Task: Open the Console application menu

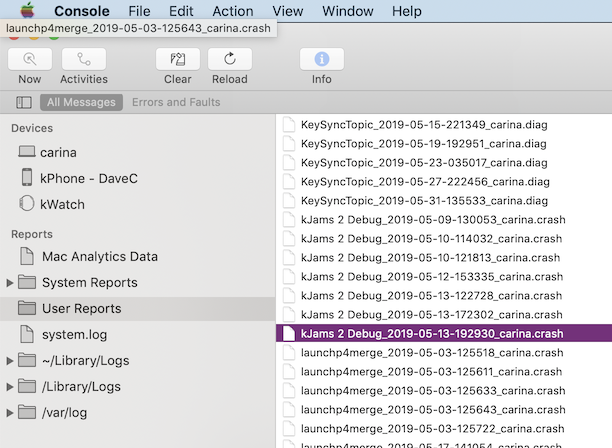Action: point(82,11)
